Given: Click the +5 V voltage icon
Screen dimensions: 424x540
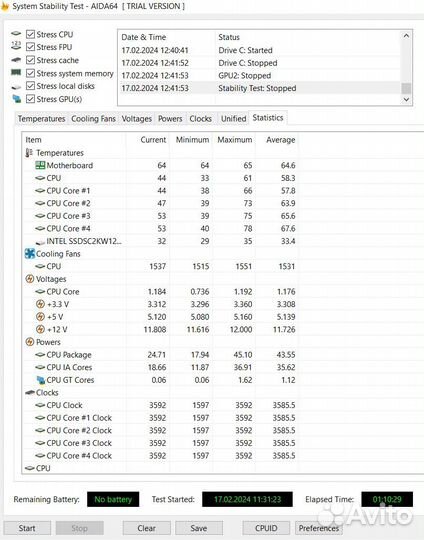Looking at the screenshot, I should pyautogui.click(x=40, y=317).
